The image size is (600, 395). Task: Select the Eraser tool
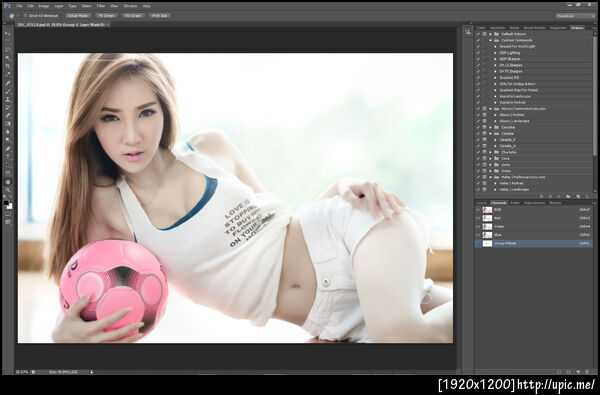point(8,116)
